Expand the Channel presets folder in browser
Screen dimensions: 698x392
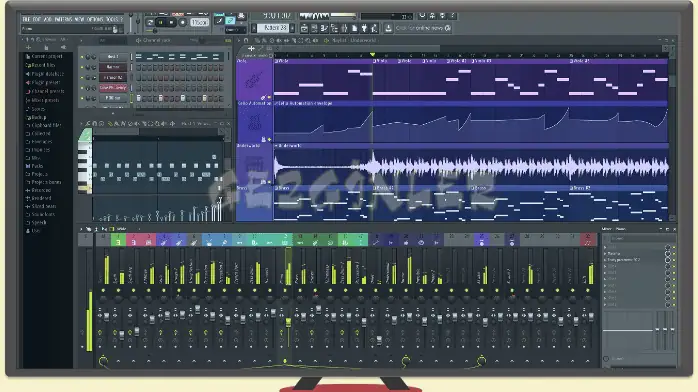[45, 91]
